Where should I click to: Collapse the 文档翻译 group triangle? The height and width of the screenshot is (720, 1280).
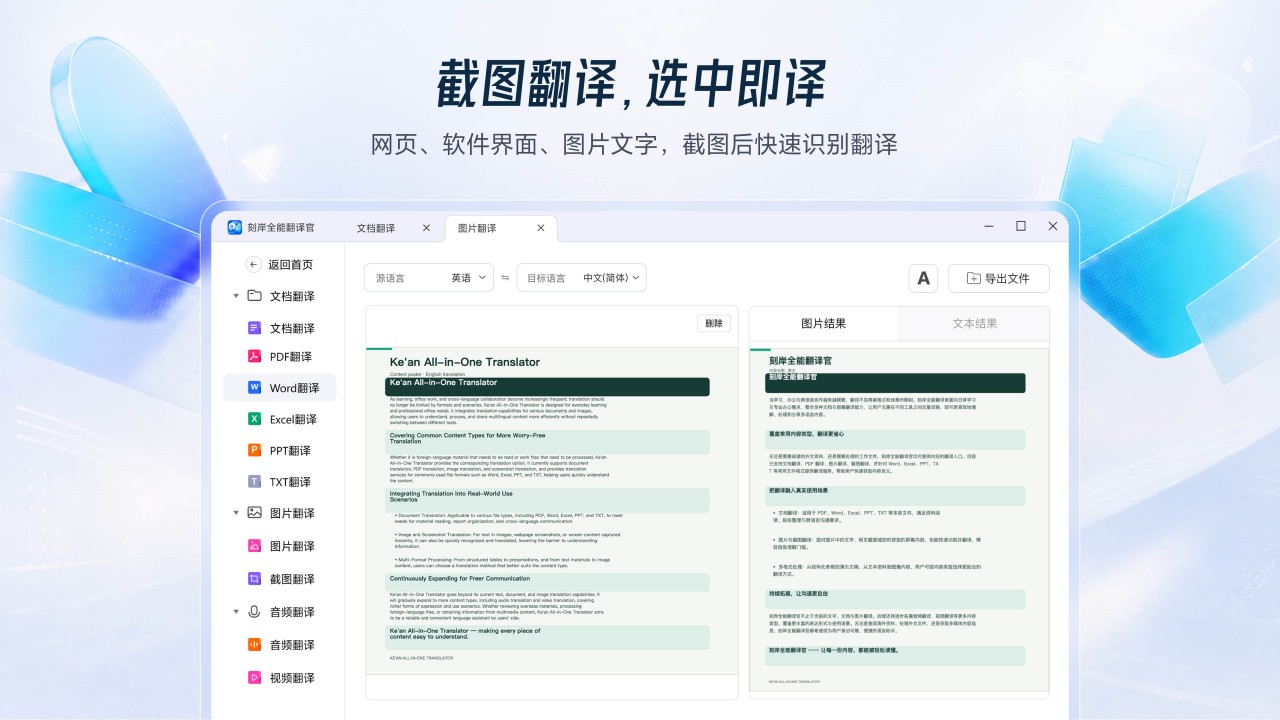point(236,296)
